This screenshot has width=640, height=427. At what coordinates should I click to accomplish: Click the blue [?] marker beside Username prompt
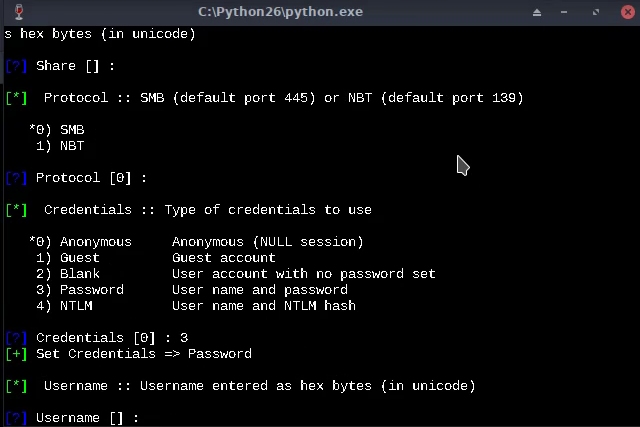(x=16, y=418)
